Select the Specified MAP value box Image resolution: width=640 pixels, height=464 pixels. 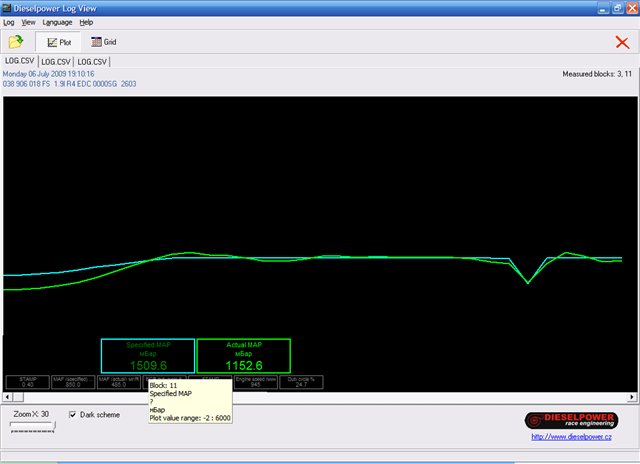coord(148,355)
